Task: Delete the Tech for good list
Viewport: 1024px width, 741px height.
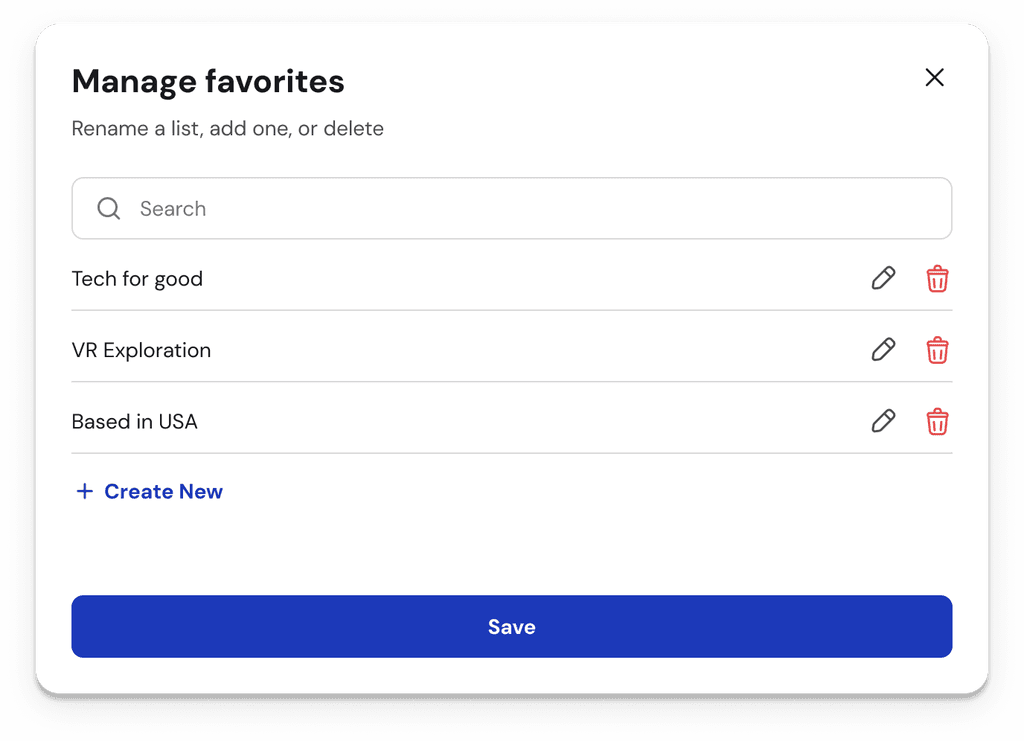Action: (937, 279)
